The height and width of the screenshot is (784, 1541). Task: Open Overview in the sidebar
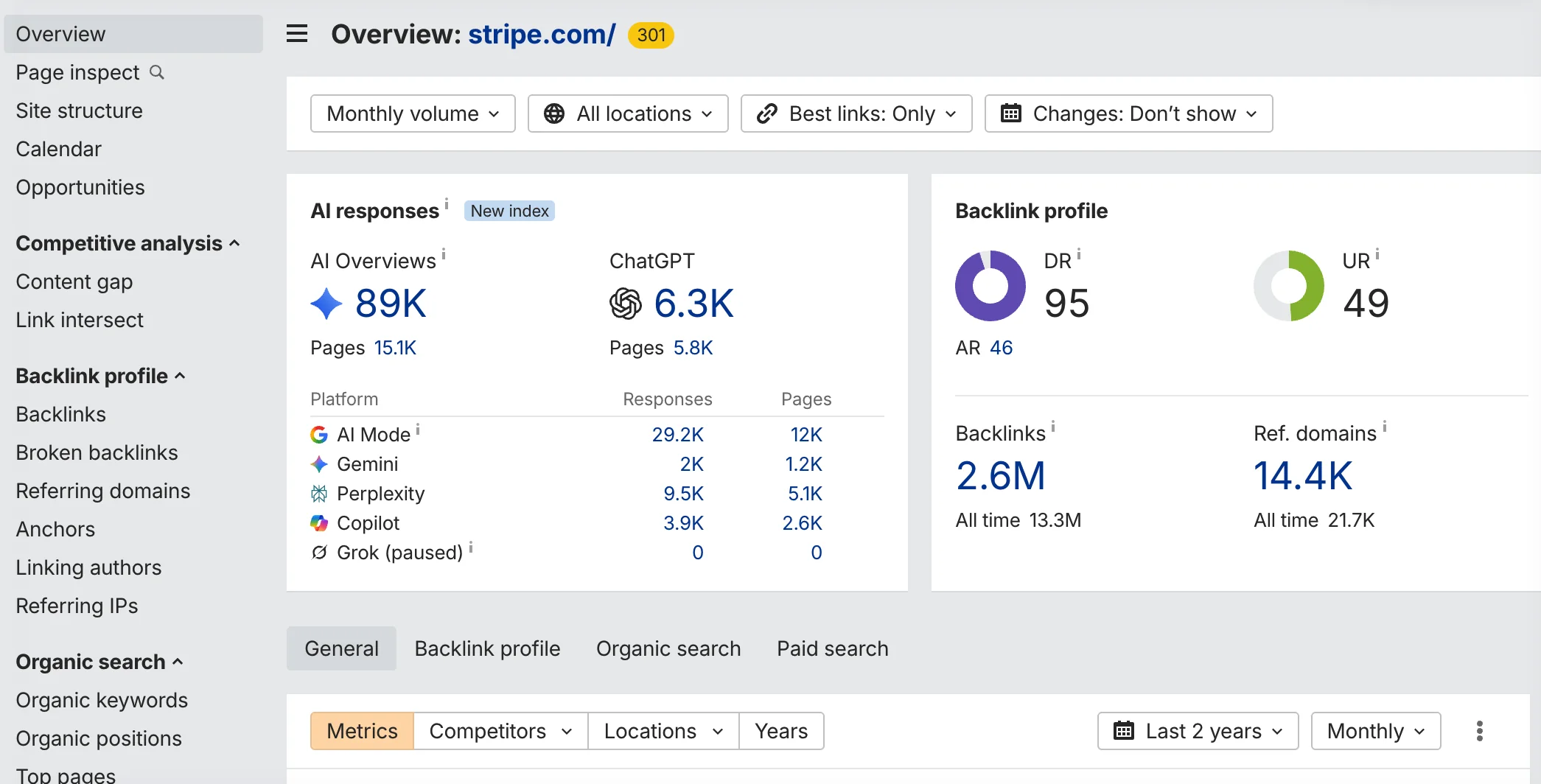tap(133, 34)
